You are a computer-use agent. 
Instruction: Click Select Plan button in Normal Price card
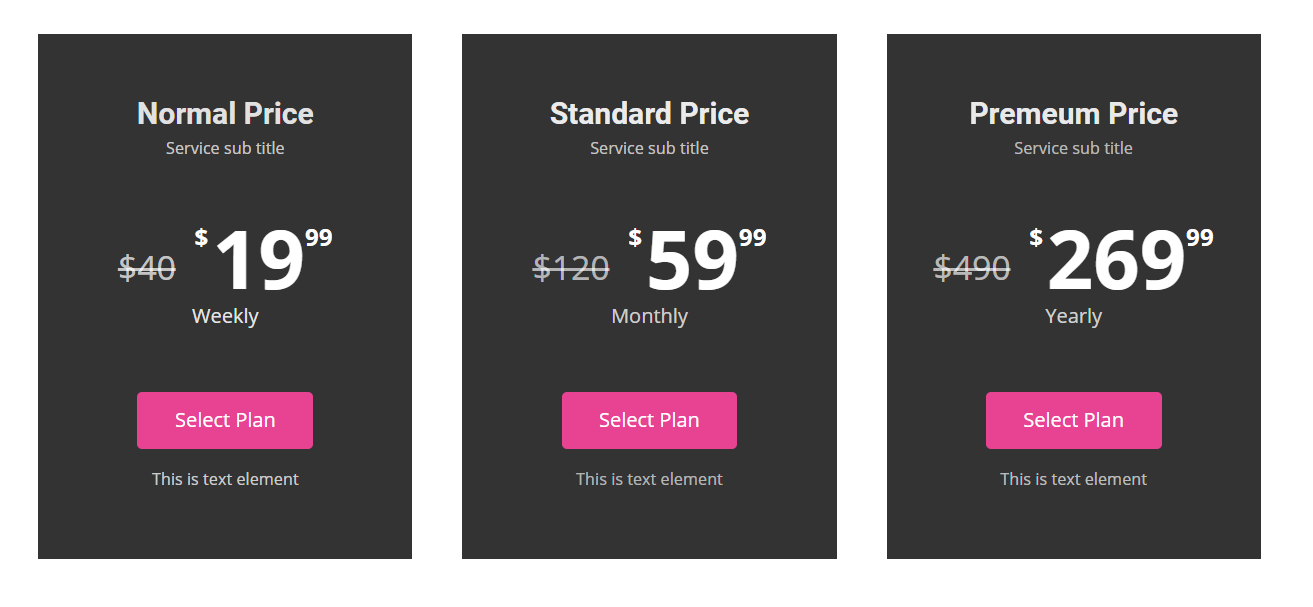pyautogui.click(x=225, y=420)
